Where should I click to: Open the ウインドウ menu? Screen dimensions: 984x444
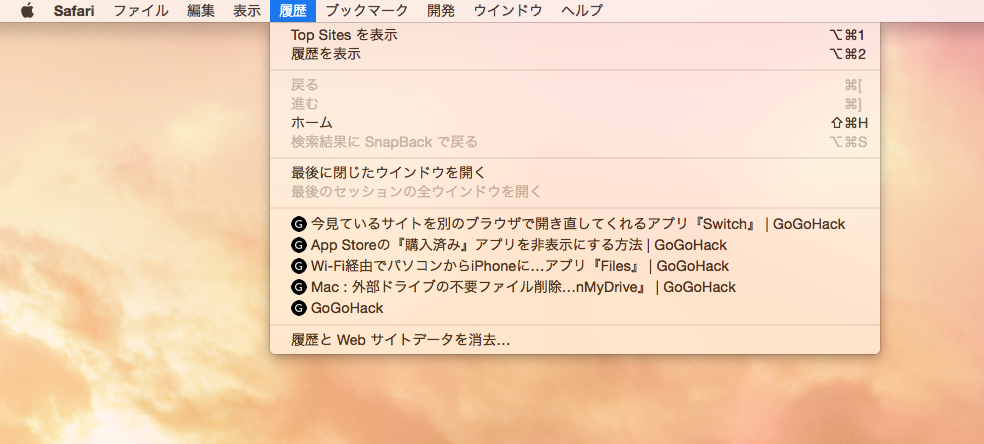[508, 11]
